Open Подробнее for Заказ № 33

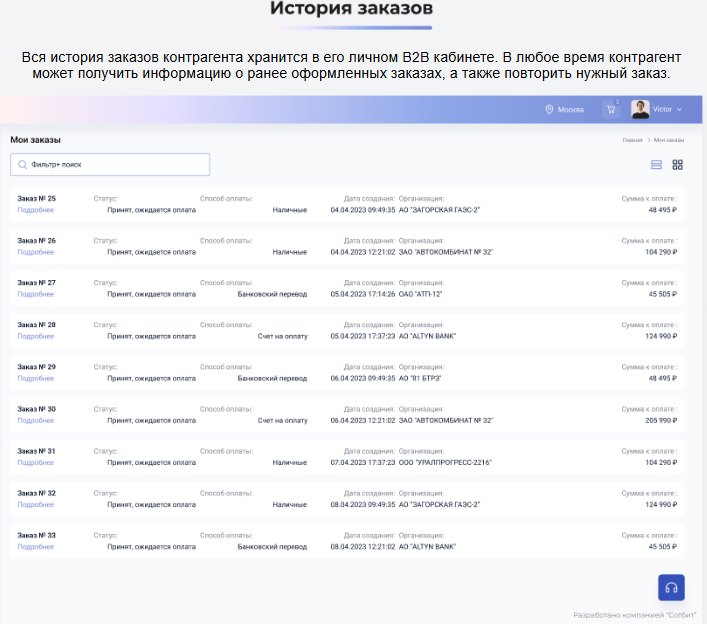(x=35, y=547)
